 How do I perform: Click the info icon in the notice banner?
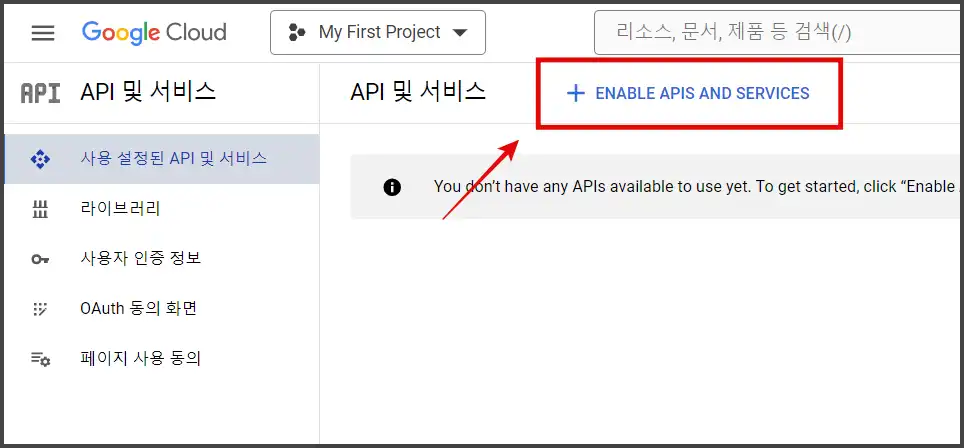tap(392, 187)
